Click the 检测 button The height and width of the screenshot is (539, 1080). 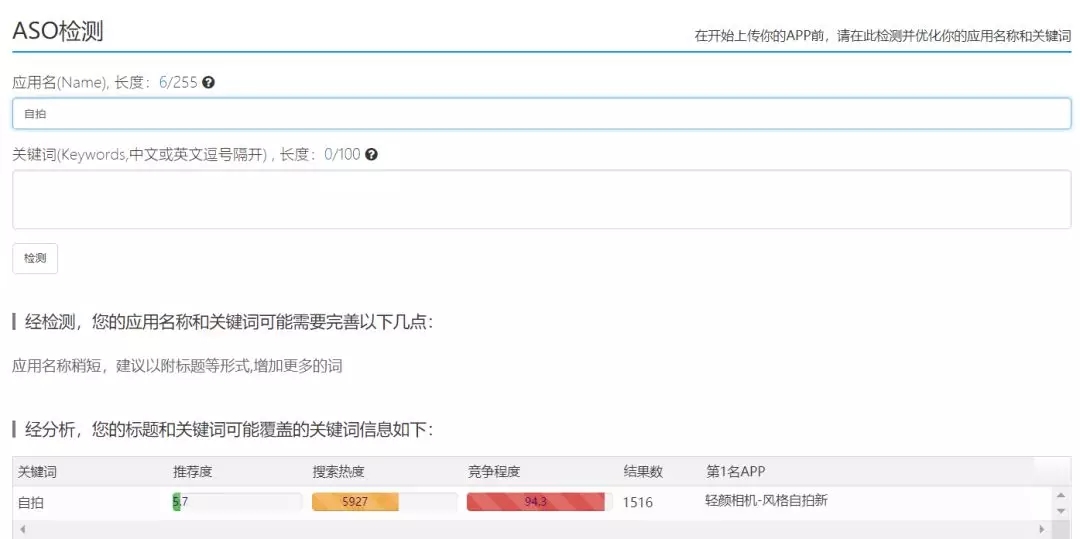click(35, 259)
